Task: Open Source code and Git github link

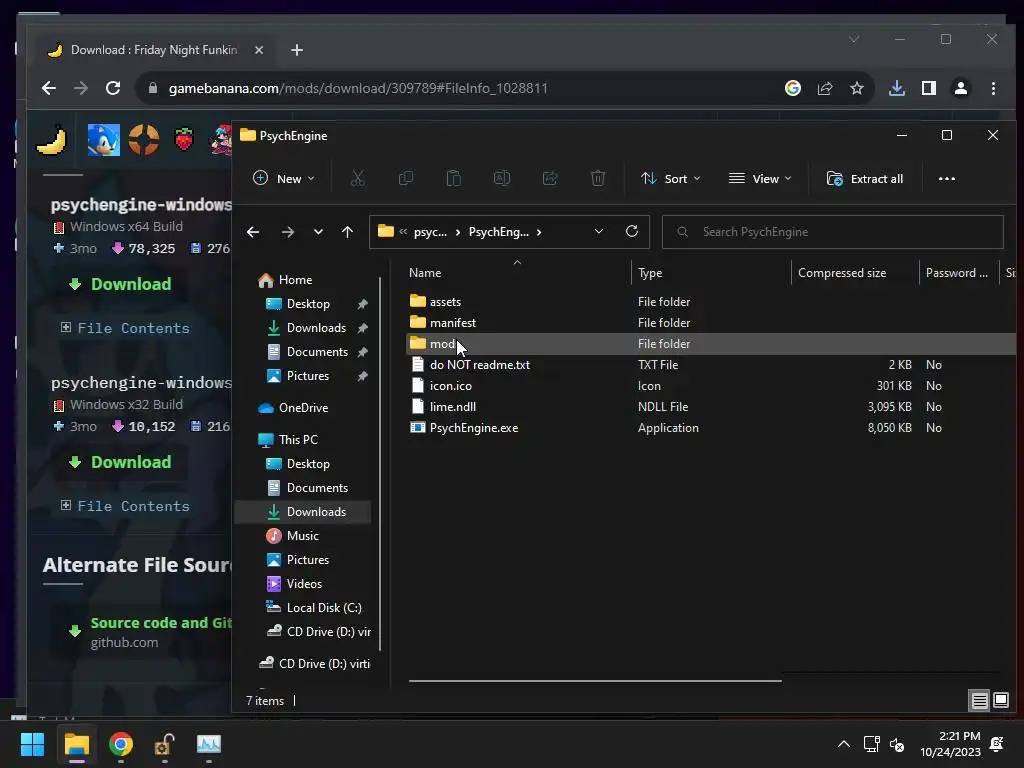Action: coord(161,623)
